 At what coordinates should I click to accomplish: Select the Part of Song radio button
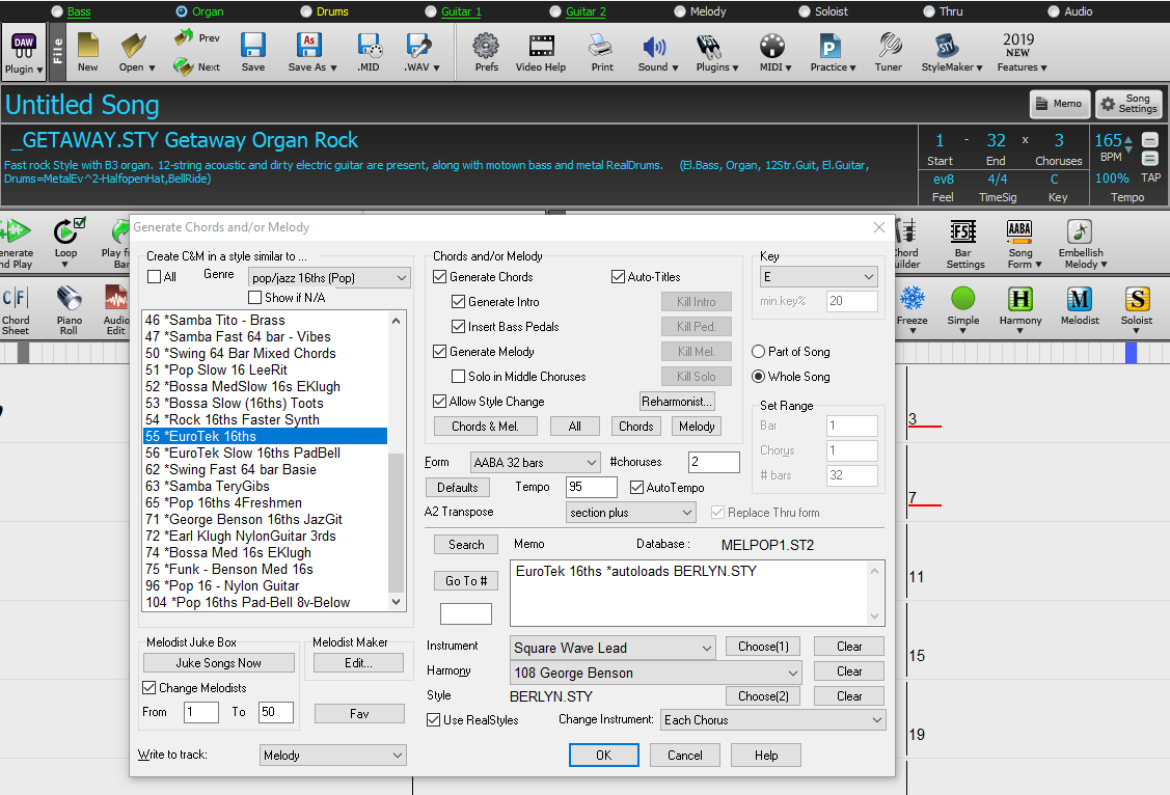pyautogui.click(x=759, y=352)
